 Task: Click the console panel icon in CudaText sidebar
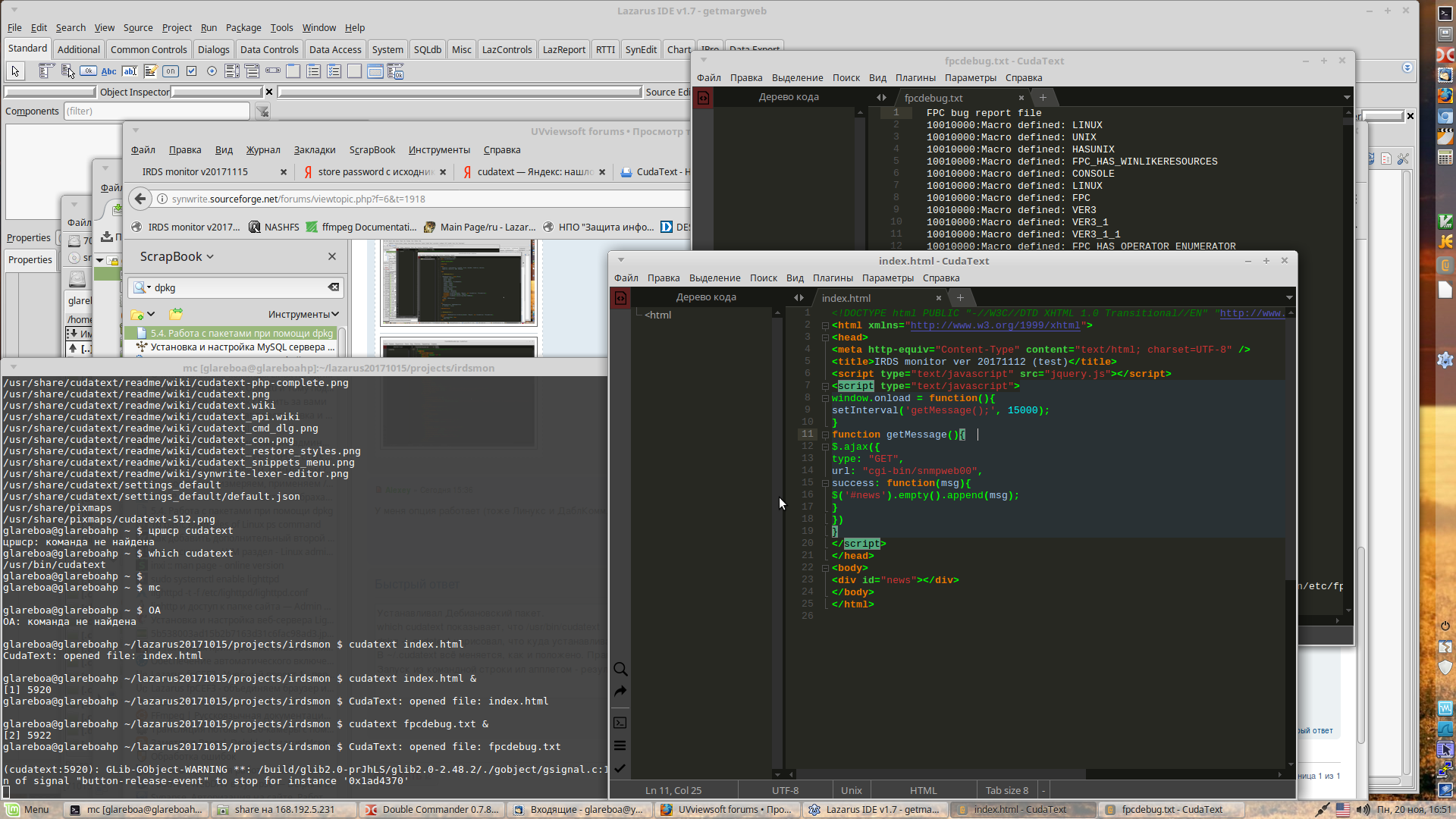(620, 723)
